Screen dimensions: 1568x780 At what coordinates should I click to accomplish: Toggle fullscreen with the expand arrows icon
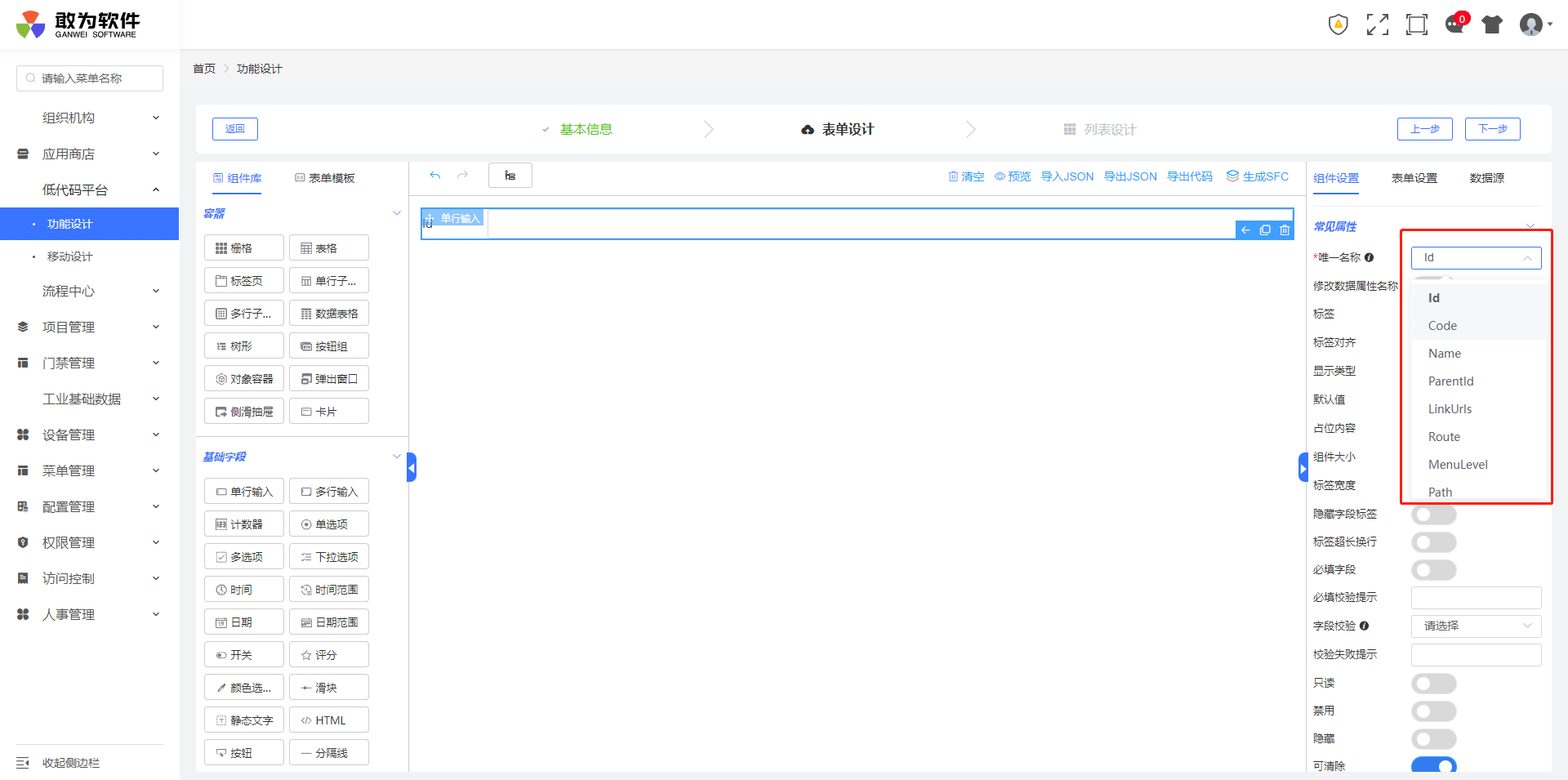coord(1378,25)
